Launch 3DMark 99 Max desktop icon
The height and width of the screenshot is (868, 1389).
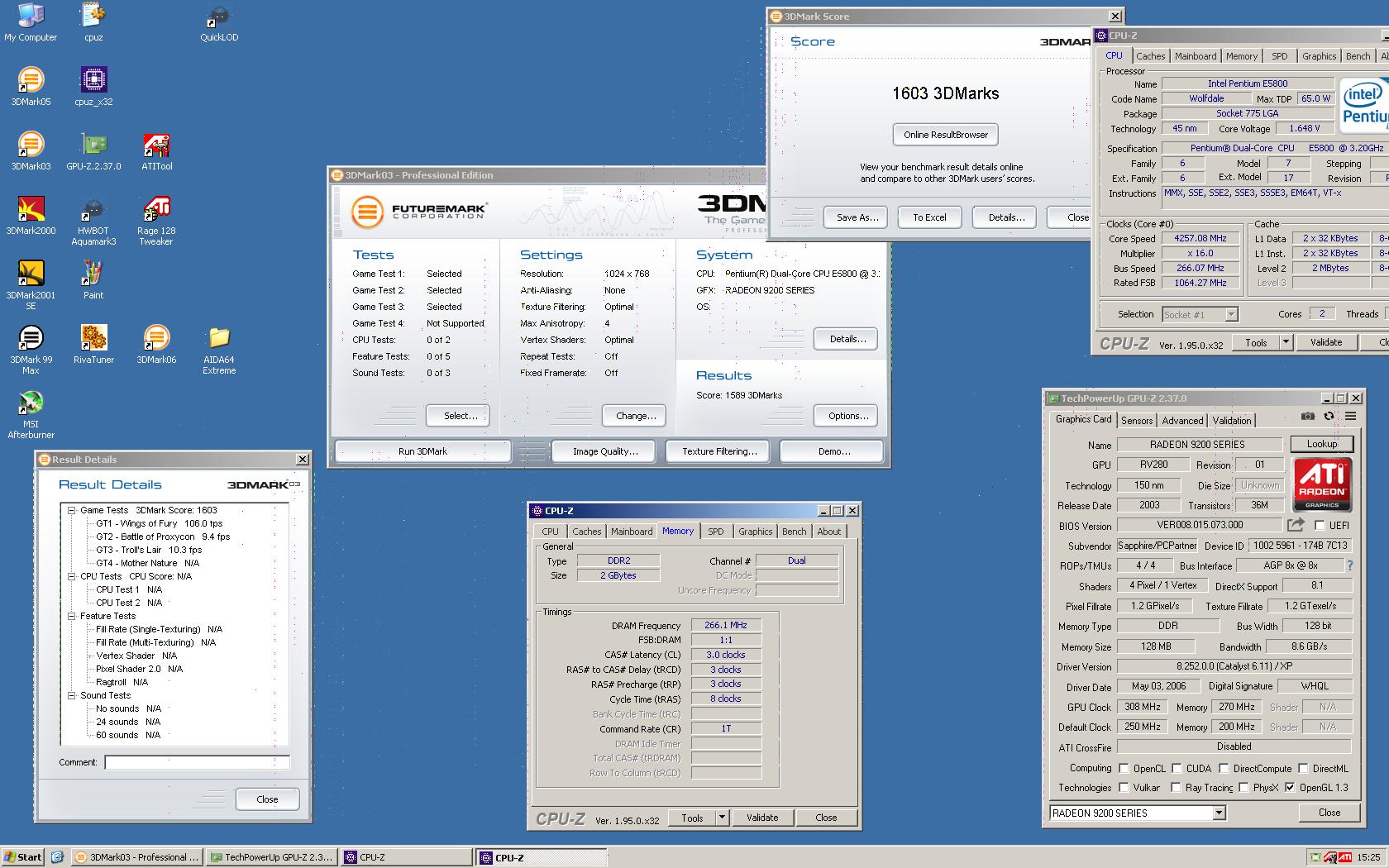[31, 350]
